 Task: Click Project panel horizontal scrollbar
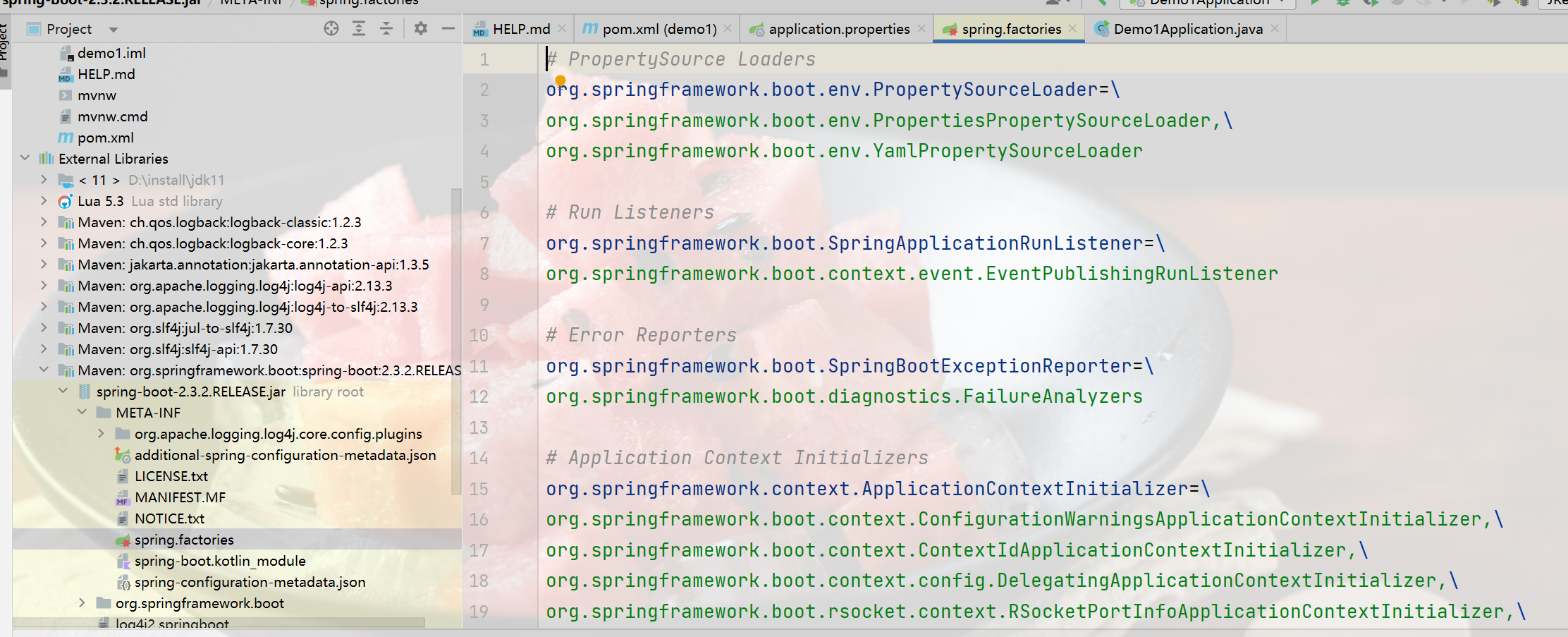219,623
